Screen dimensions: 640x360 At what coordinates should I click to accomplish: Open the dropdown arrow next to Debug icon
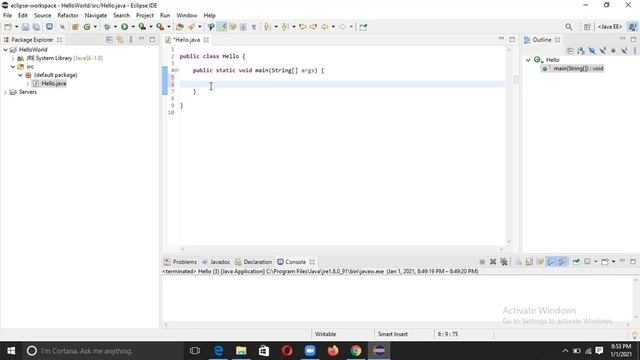click(x=115, y=27)
